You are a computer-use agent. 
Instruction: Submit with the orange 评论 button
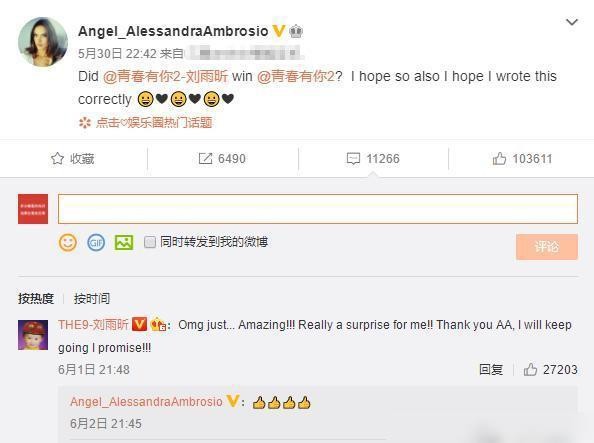(547, 247)
